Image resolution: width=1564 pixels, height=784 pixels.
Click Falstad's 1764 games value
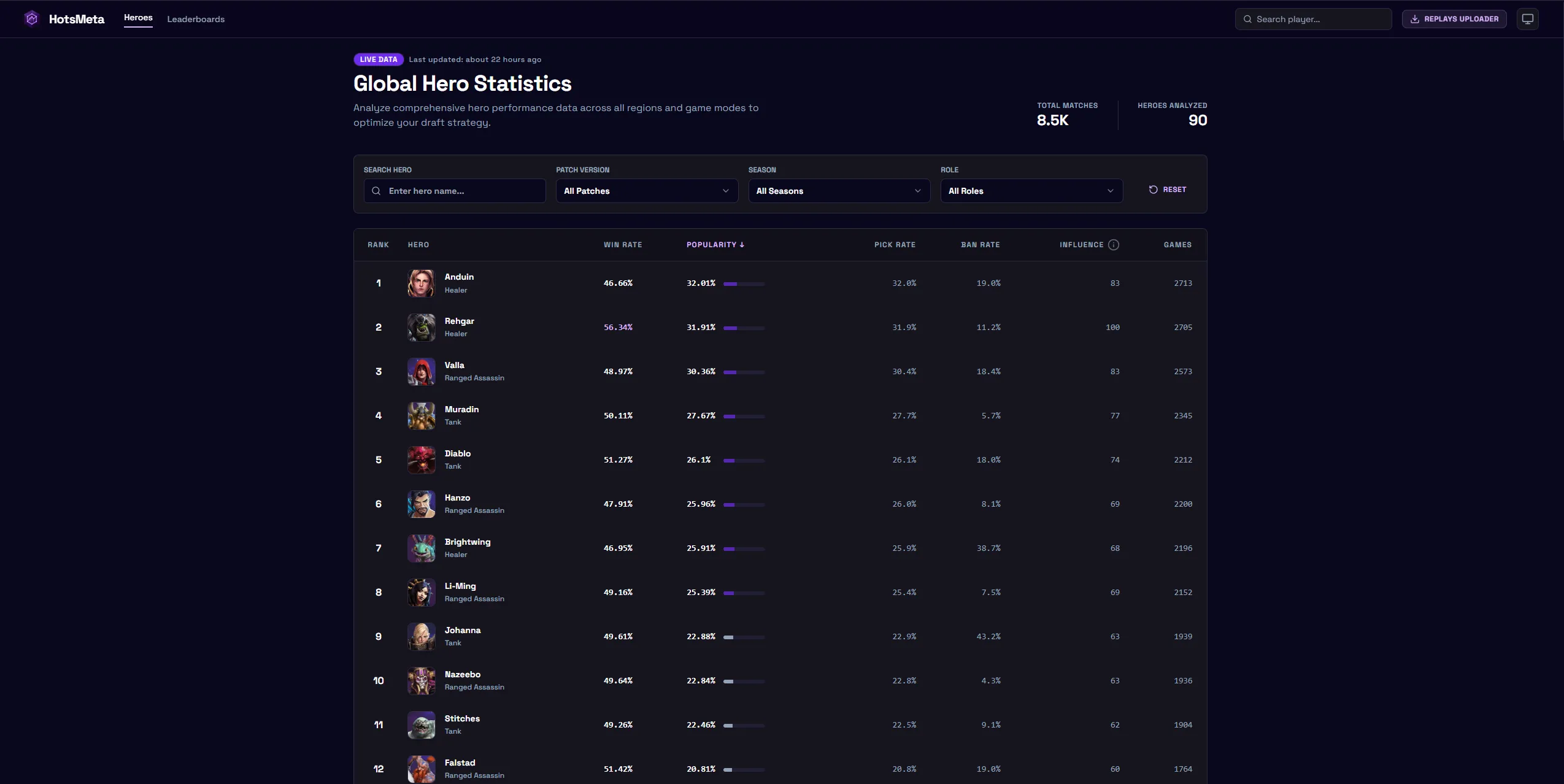tap(1183, 769)
